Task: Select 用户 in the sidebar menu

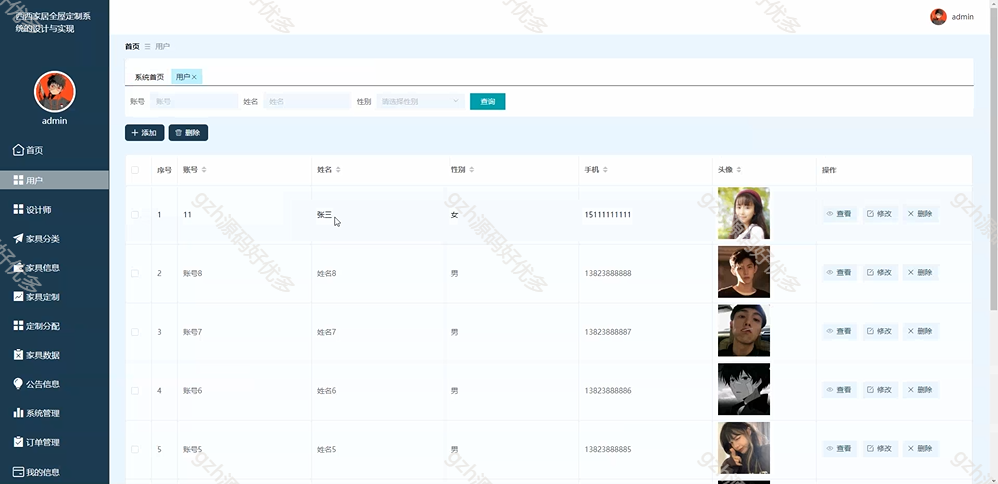Action: (x=54, y=180)
